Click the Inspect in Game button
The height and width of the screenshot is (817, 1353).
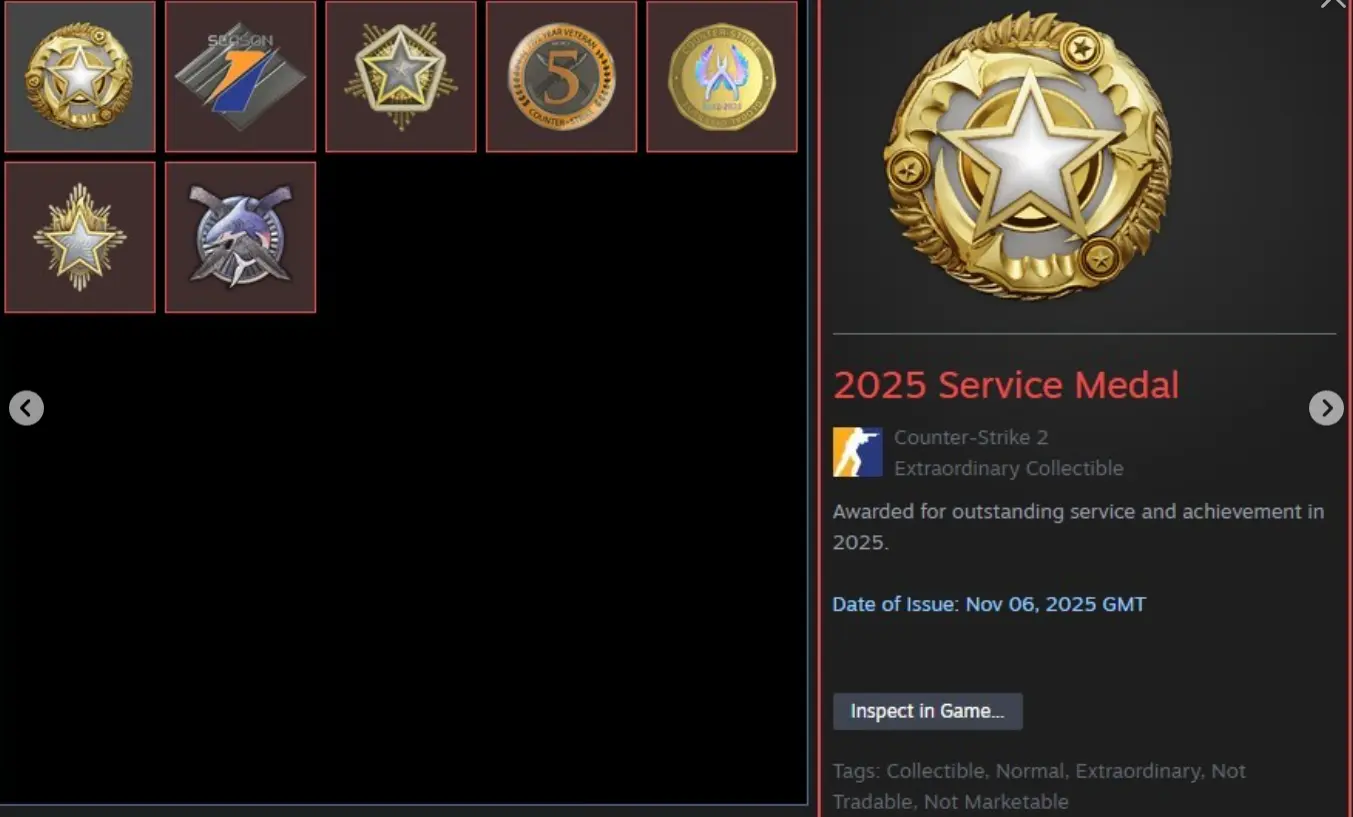928,711
